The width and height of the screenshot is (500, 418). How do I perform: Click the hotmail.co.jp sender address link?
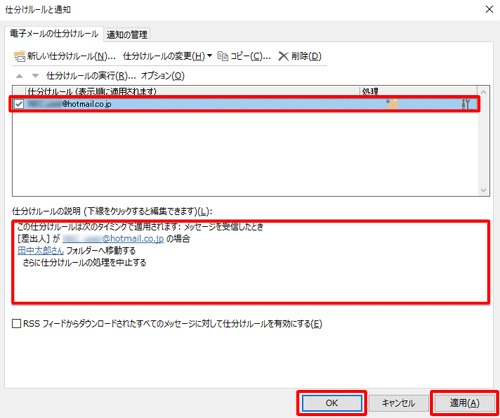[x=113, y=239]
